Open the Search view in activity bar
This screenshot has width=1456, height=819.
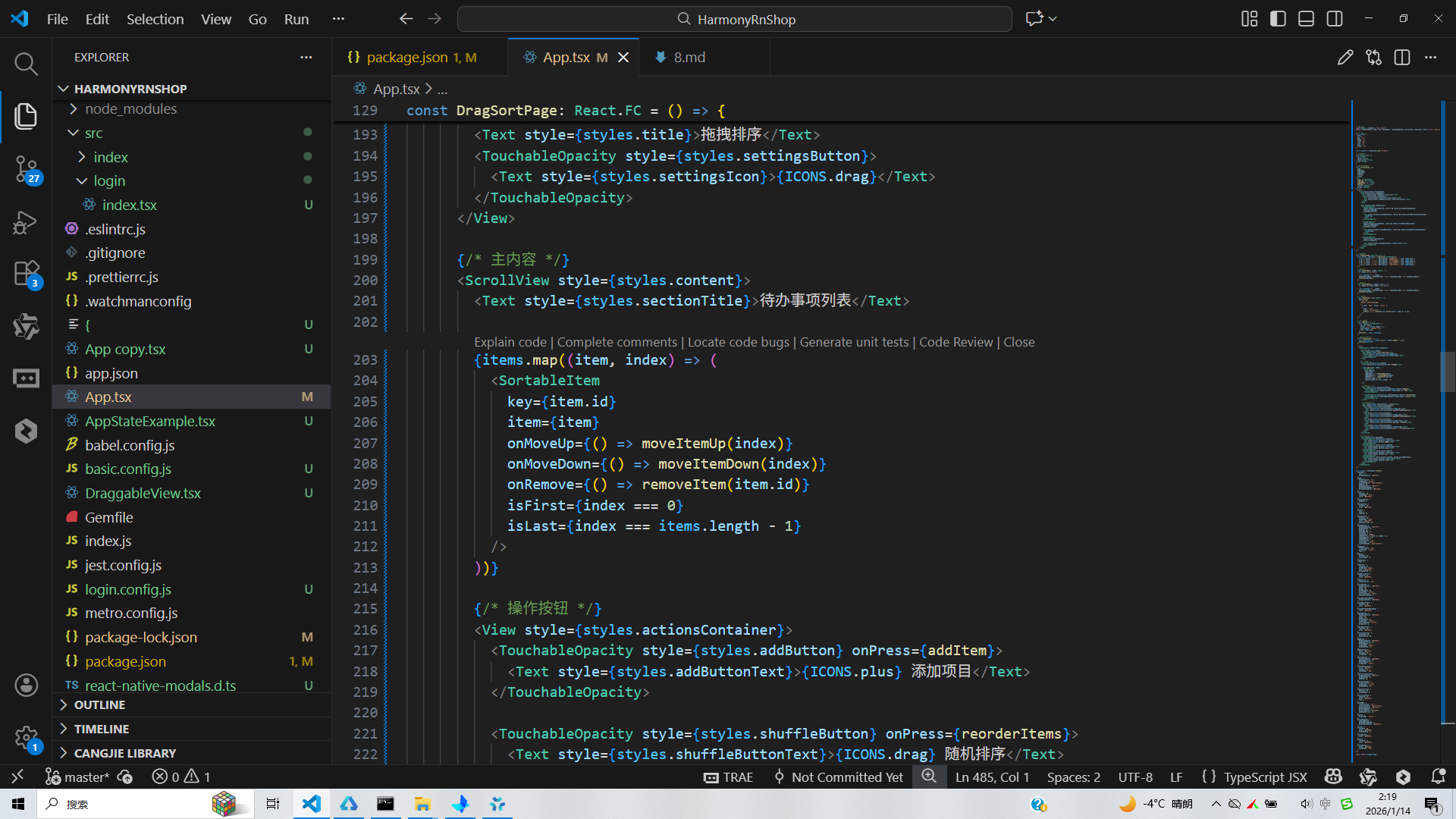point(26,64)
